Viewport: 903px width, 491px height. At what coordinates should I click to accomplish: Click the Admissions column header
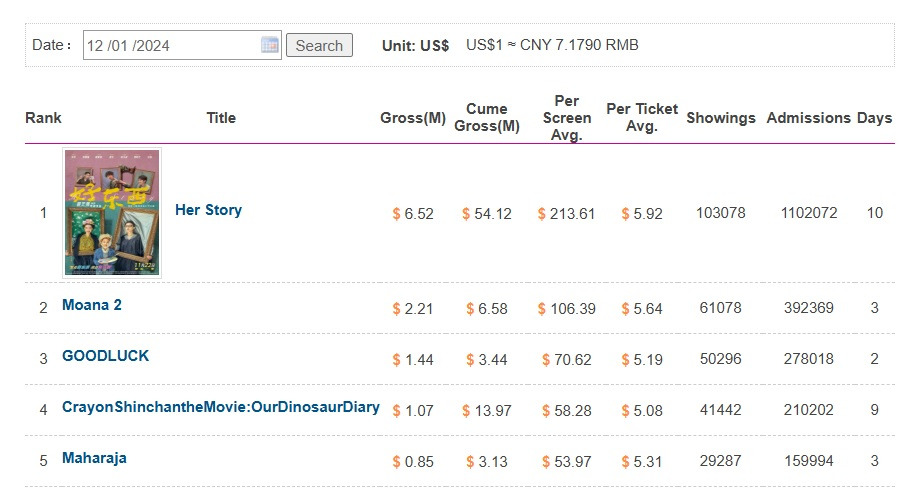click(x=808, y=118)
